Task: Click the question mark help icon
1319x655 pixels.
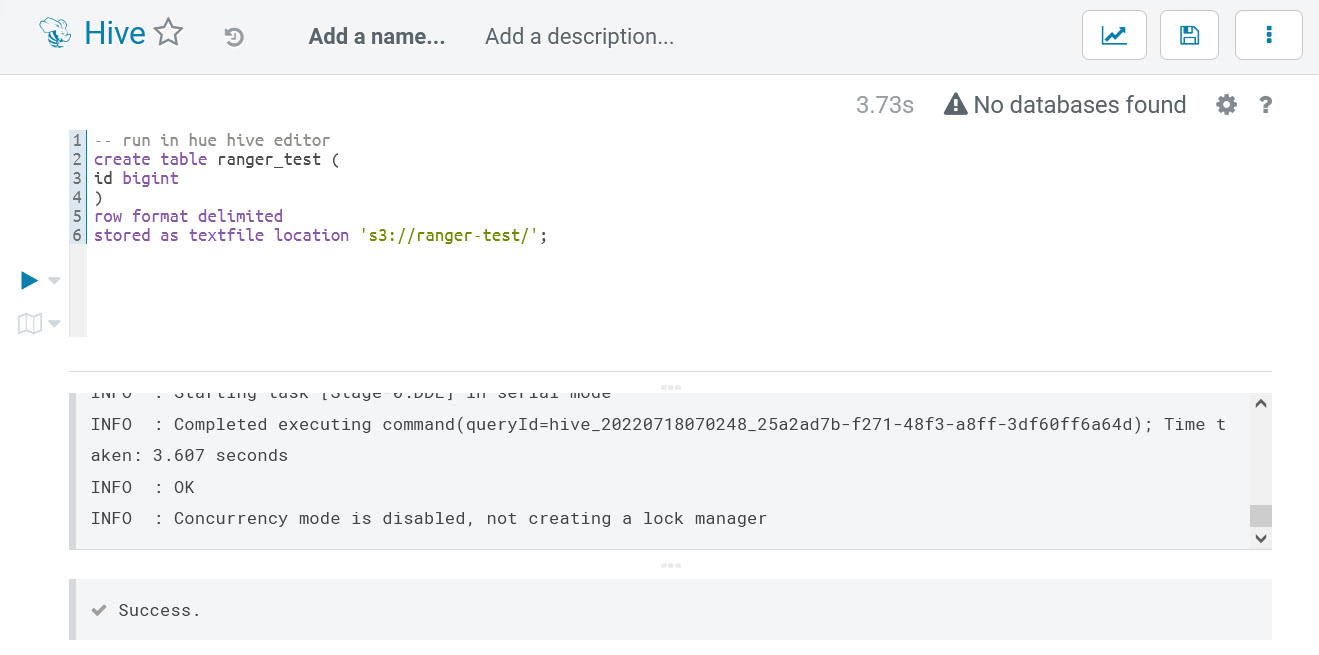Action: (x=1265, y=105)
